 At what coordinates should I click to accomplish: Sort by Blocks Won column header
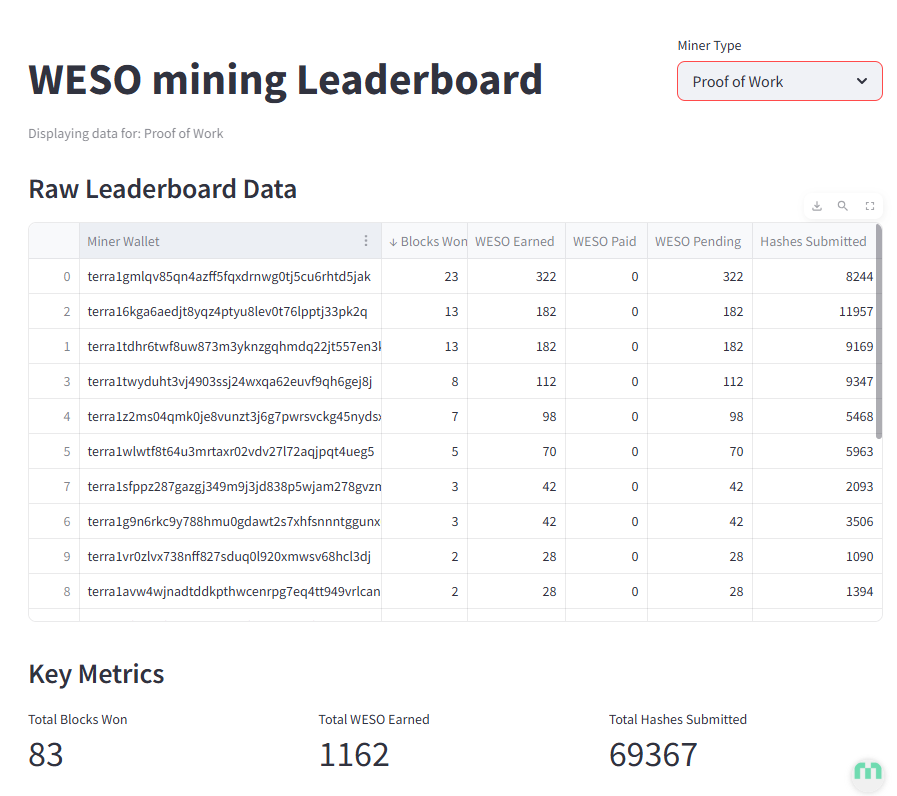coord(424,241)
